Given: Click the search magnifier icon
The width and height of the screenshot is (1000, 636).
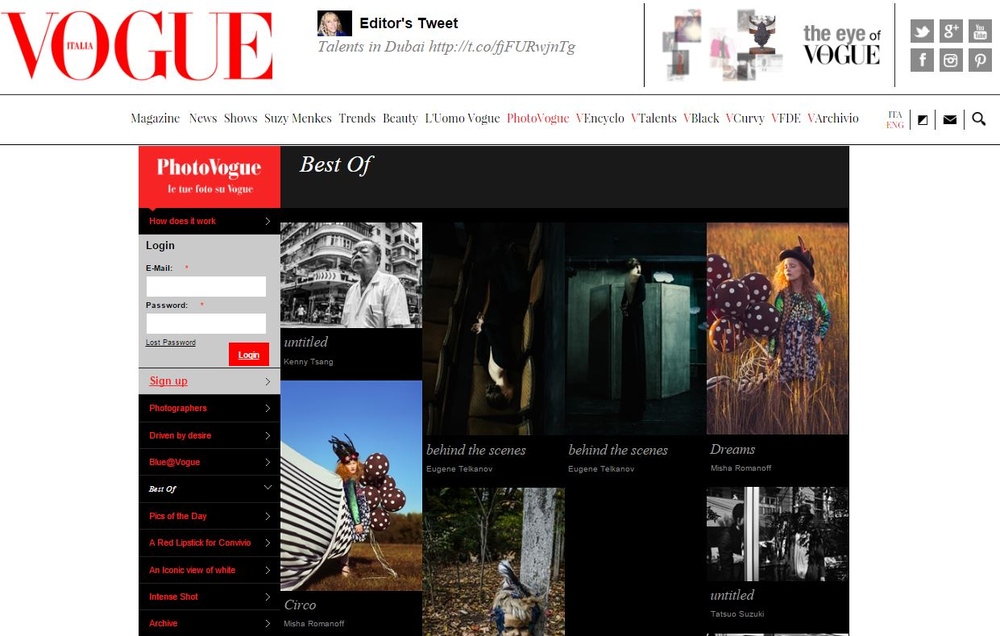Looking at the screenshot, I should 978,119.
